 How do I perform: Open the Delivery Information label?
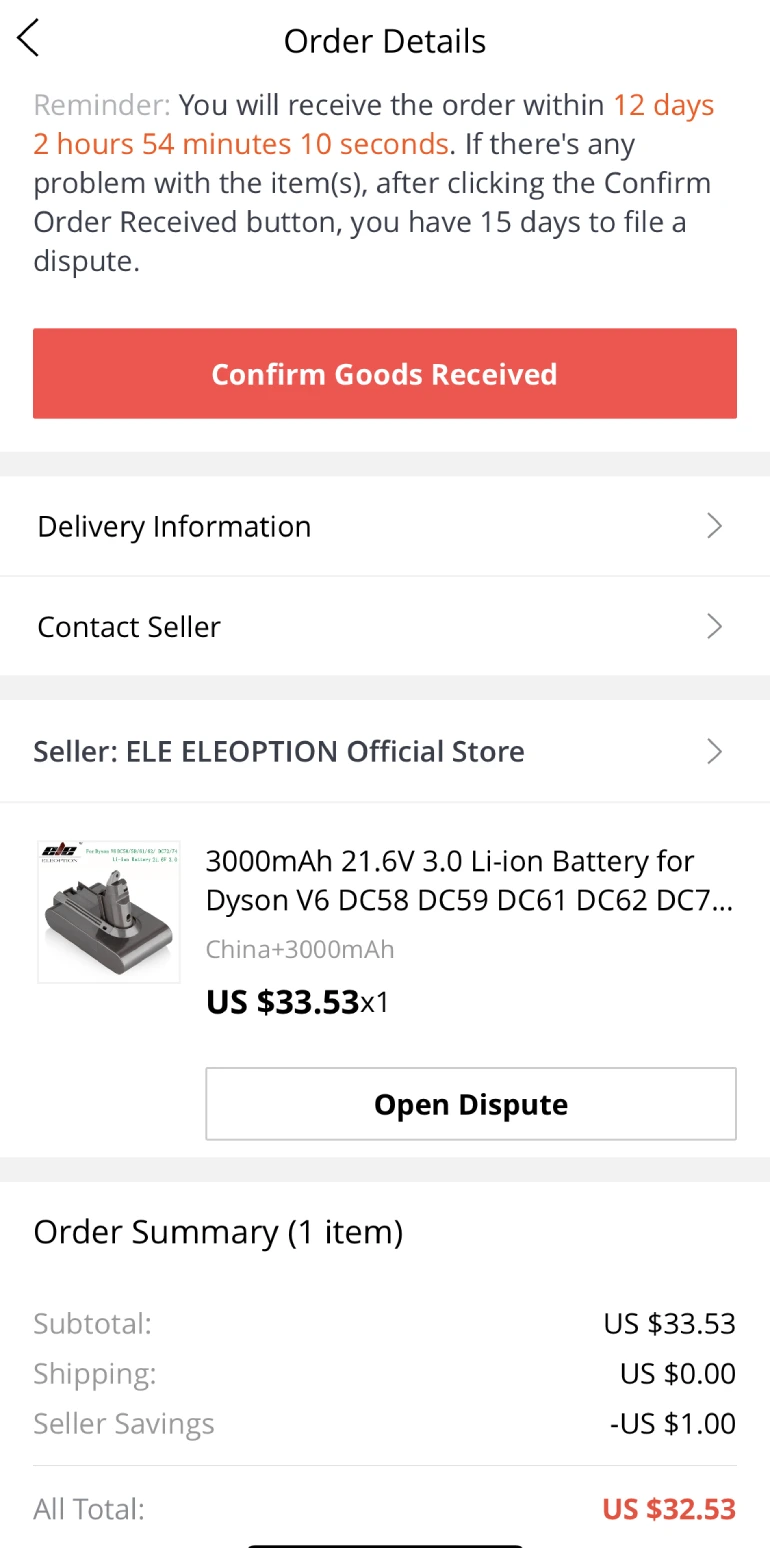pos(174,526)
